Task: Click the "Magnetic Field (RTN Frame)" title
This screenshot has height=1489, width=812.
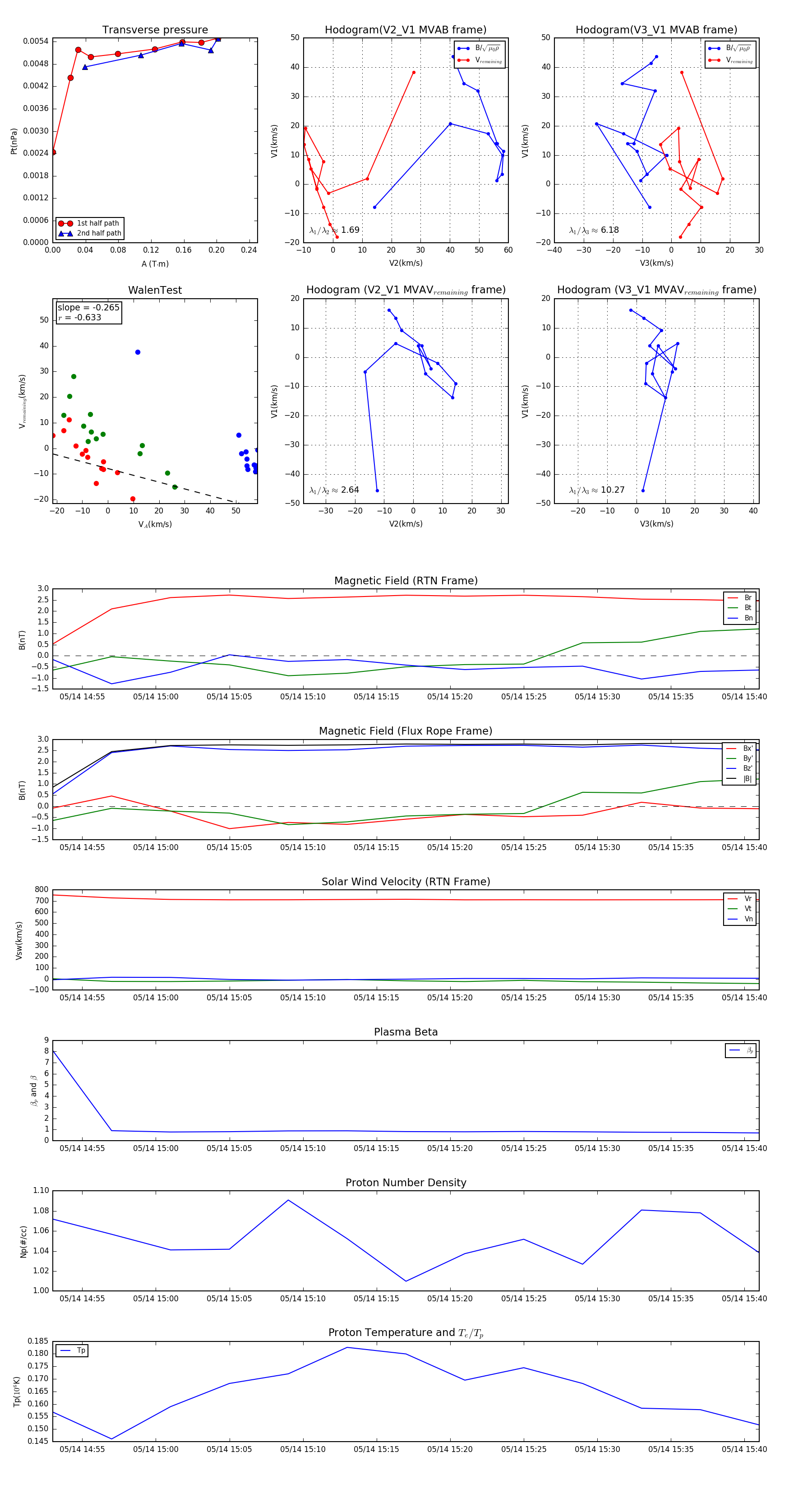Action: pos(406,581)
